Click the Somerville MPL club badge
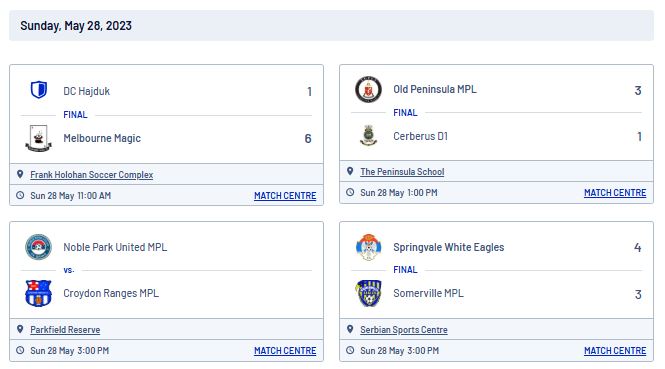665x369 pixels. [368, 293]
